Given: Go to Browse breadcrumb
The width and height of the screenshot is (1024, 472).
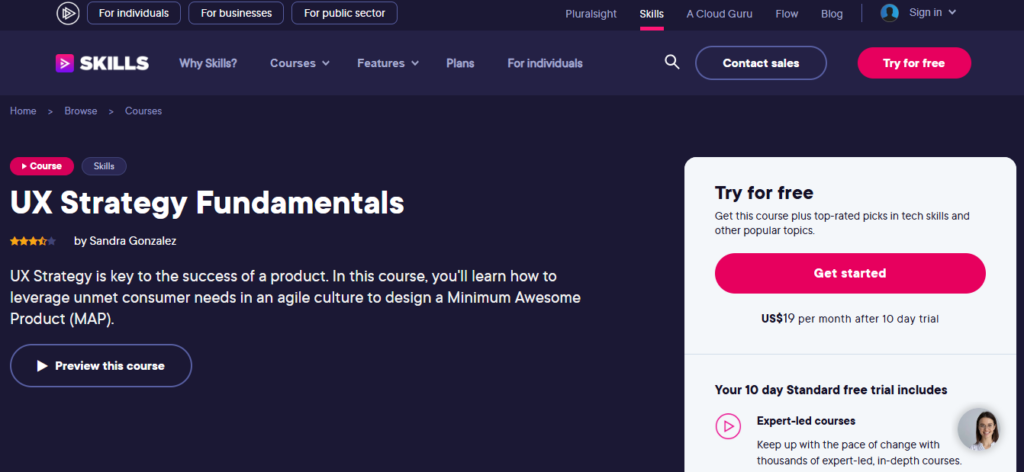Looking at the screenshot, I should tap(81, 111).
